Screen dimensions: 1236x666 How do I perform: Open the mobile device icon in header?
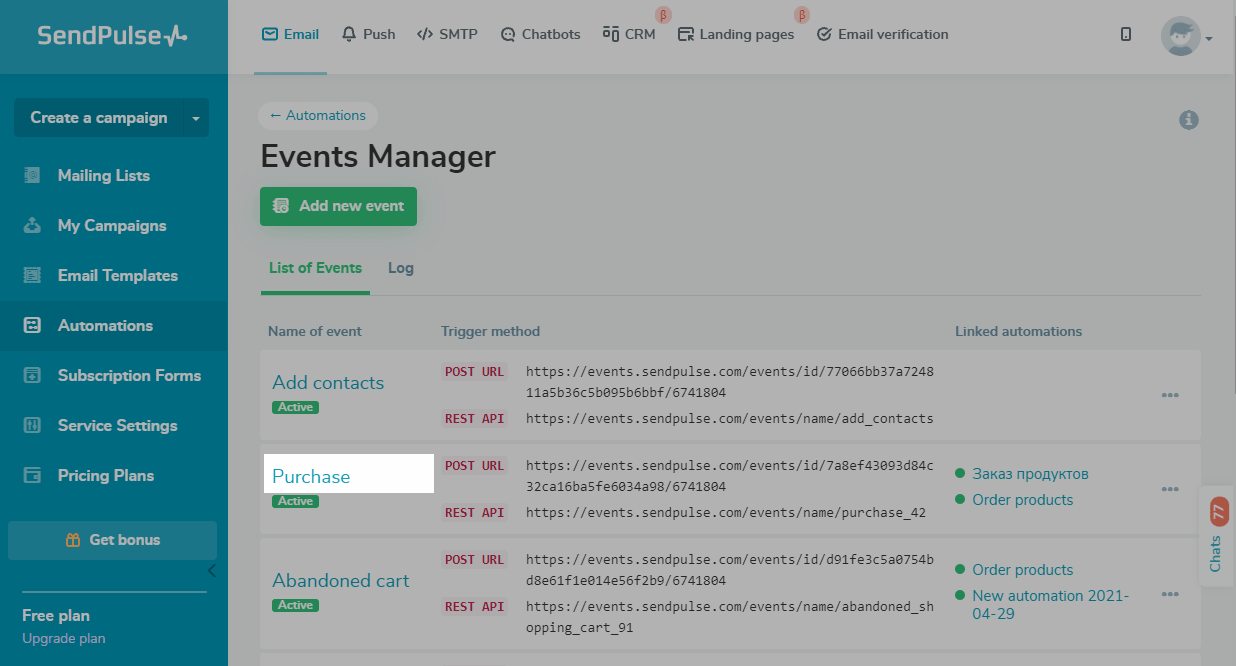(x=1126, y=34)
